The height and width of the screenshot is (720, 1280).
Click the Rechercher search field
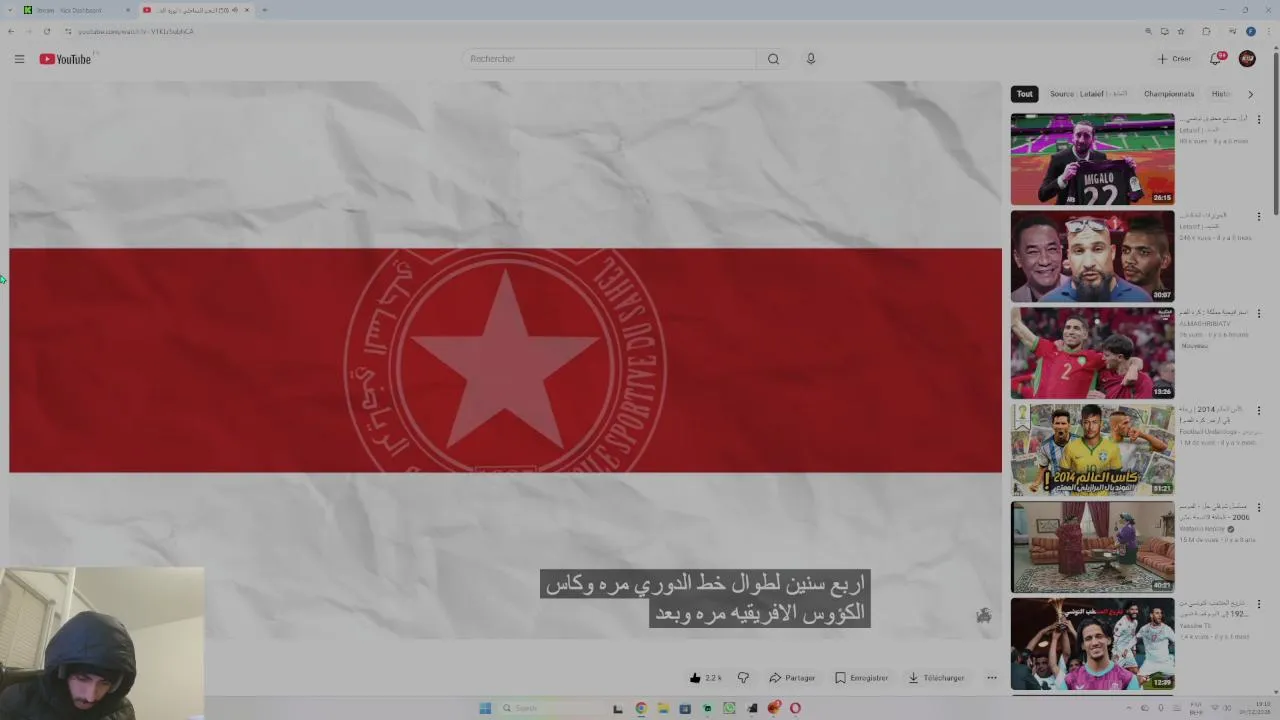[x=609, y=59]
